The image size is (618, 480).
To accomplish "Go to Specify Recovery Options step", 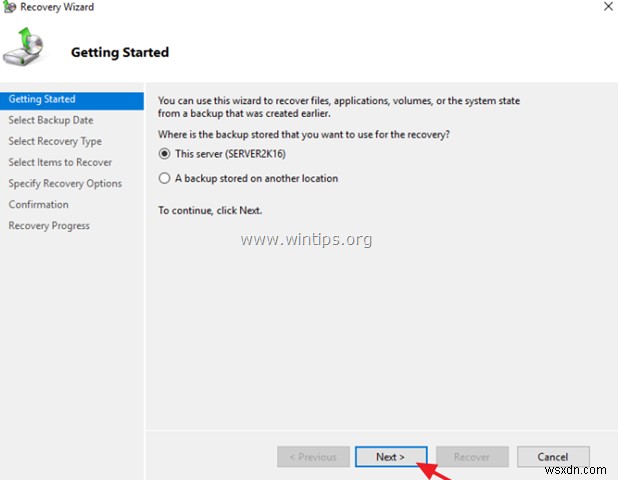I will (65, 184).
